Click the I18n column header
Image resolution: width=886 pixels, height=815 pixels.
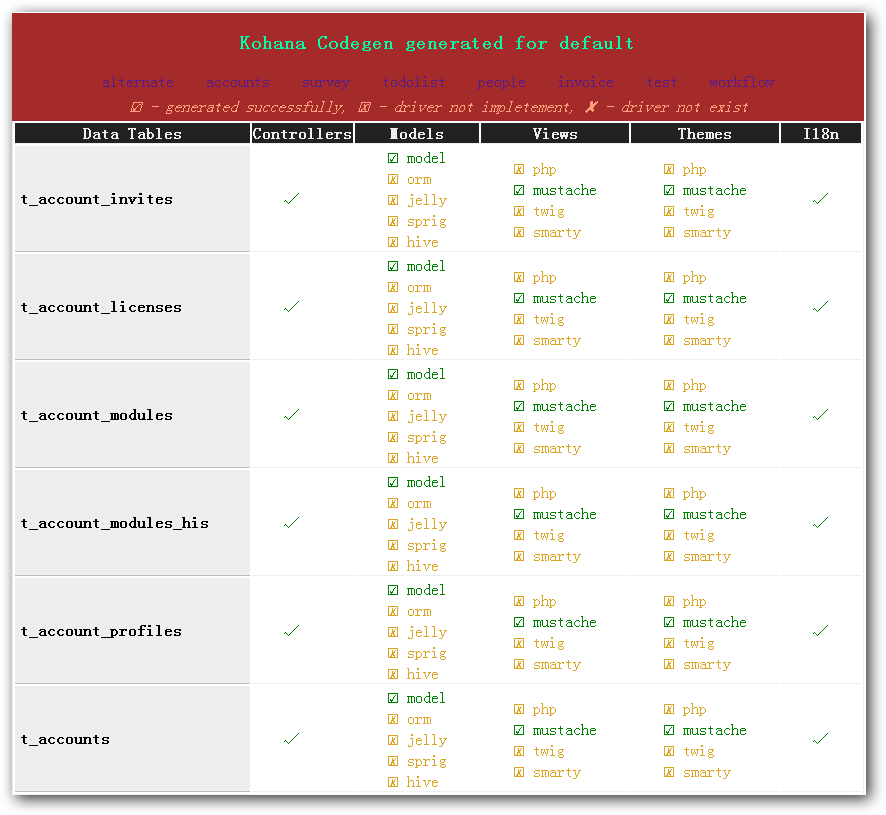click(821, 134)
